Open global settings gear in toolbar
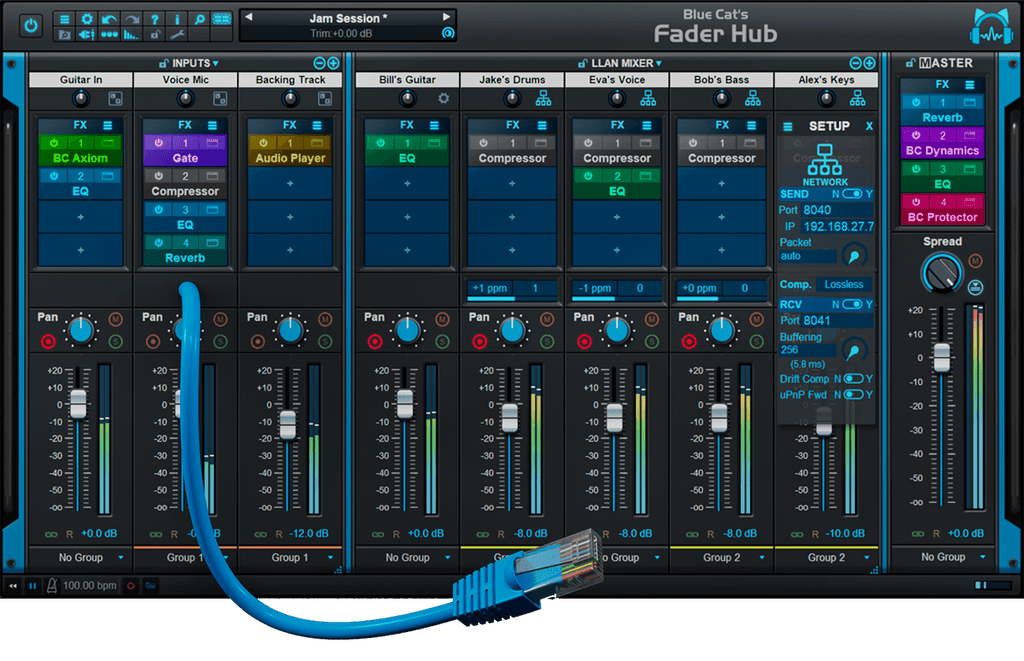This screenshot has height=661, width=1024. point(87,19)
